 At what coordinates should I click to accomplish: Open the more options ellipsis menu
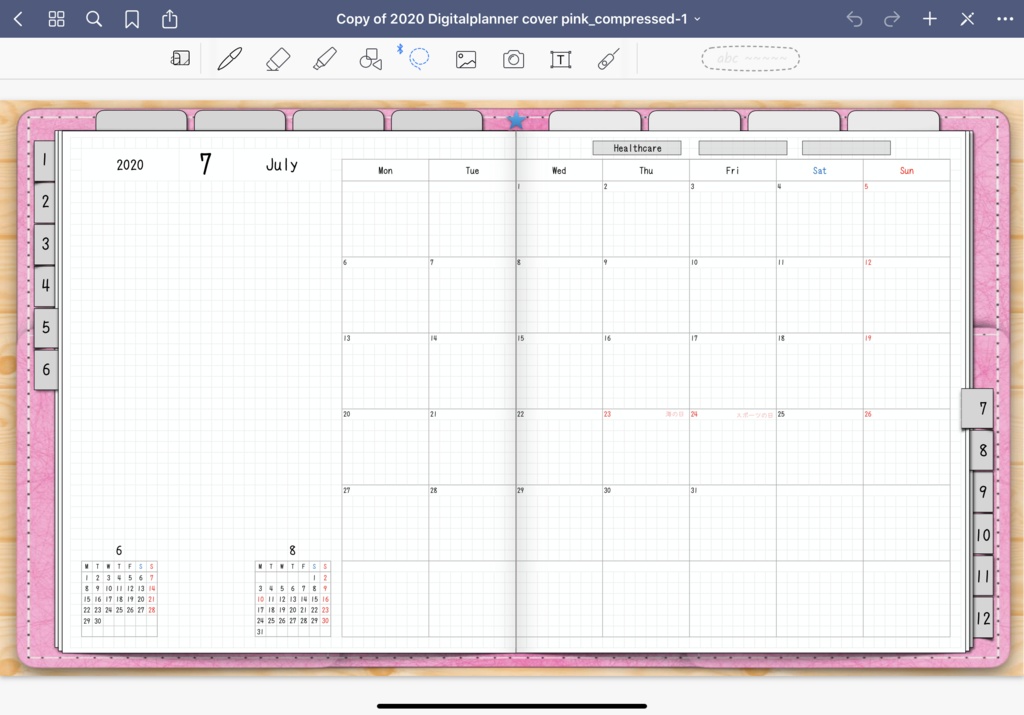(x=1006, y=18)
